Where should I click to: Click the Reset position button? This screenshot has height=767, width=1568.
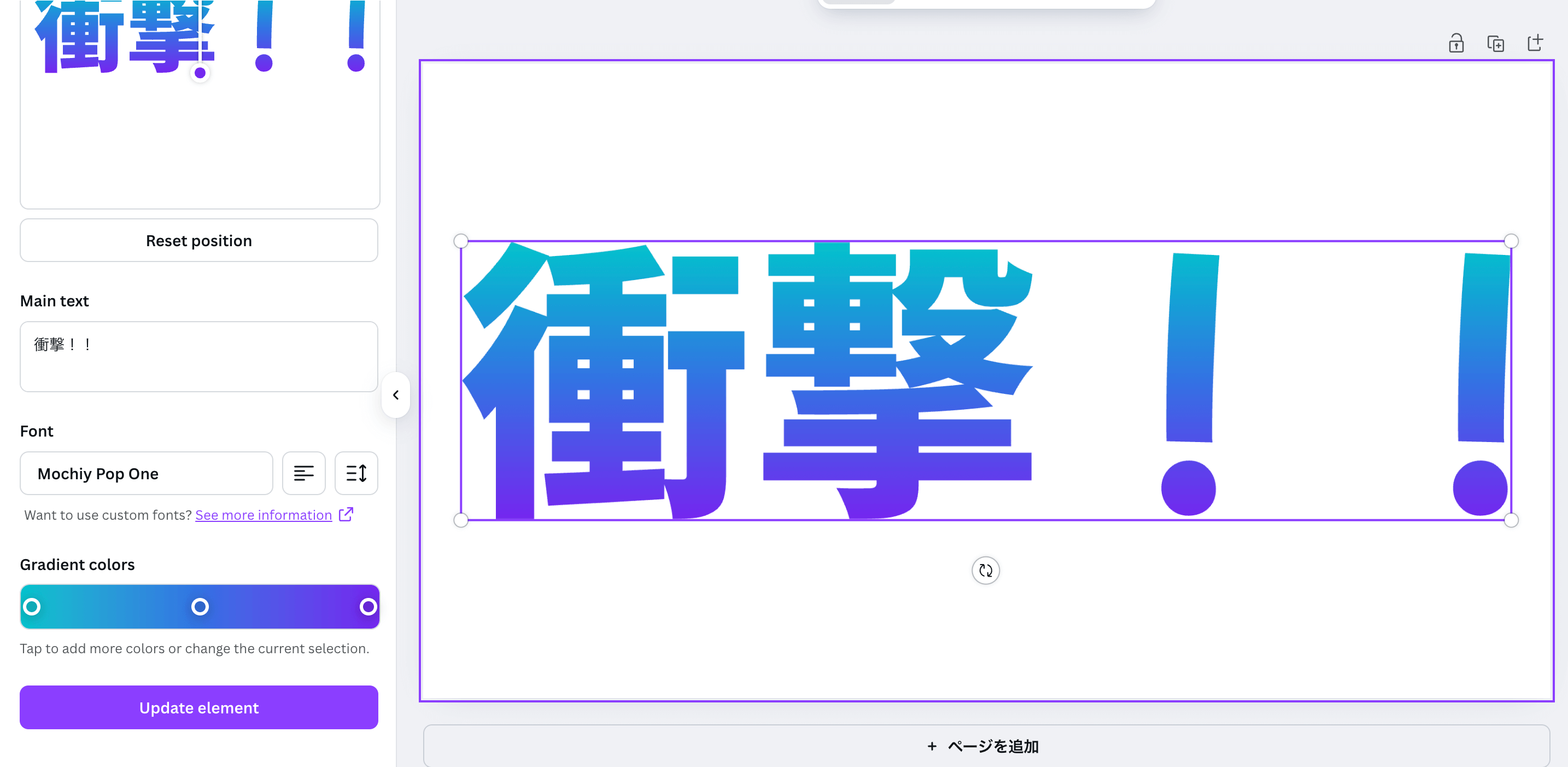(199, 241)
